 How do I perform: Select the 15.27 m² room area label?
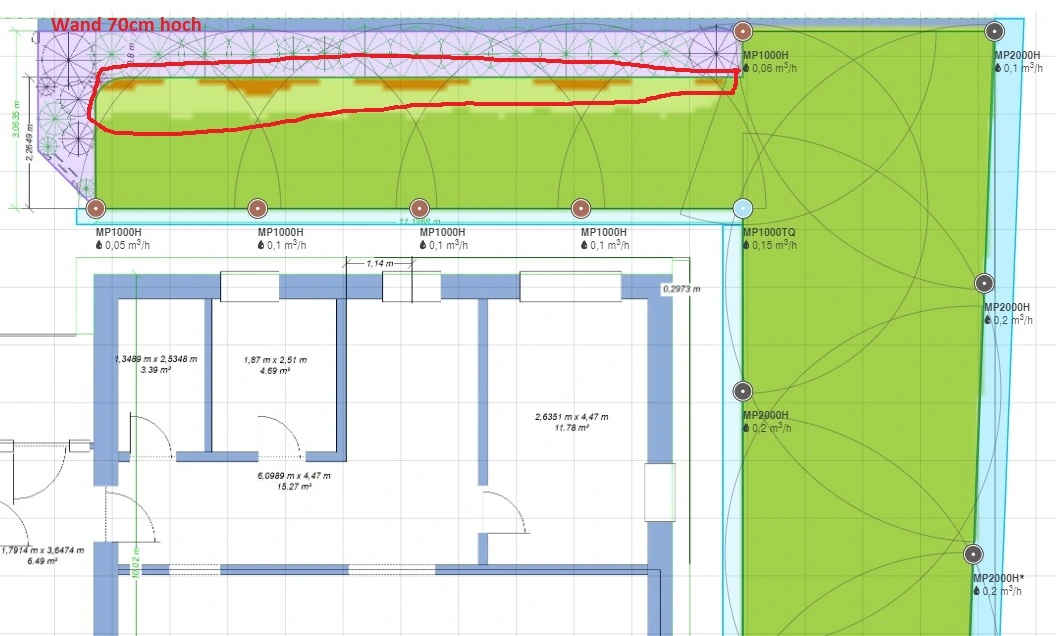point(293,482)
